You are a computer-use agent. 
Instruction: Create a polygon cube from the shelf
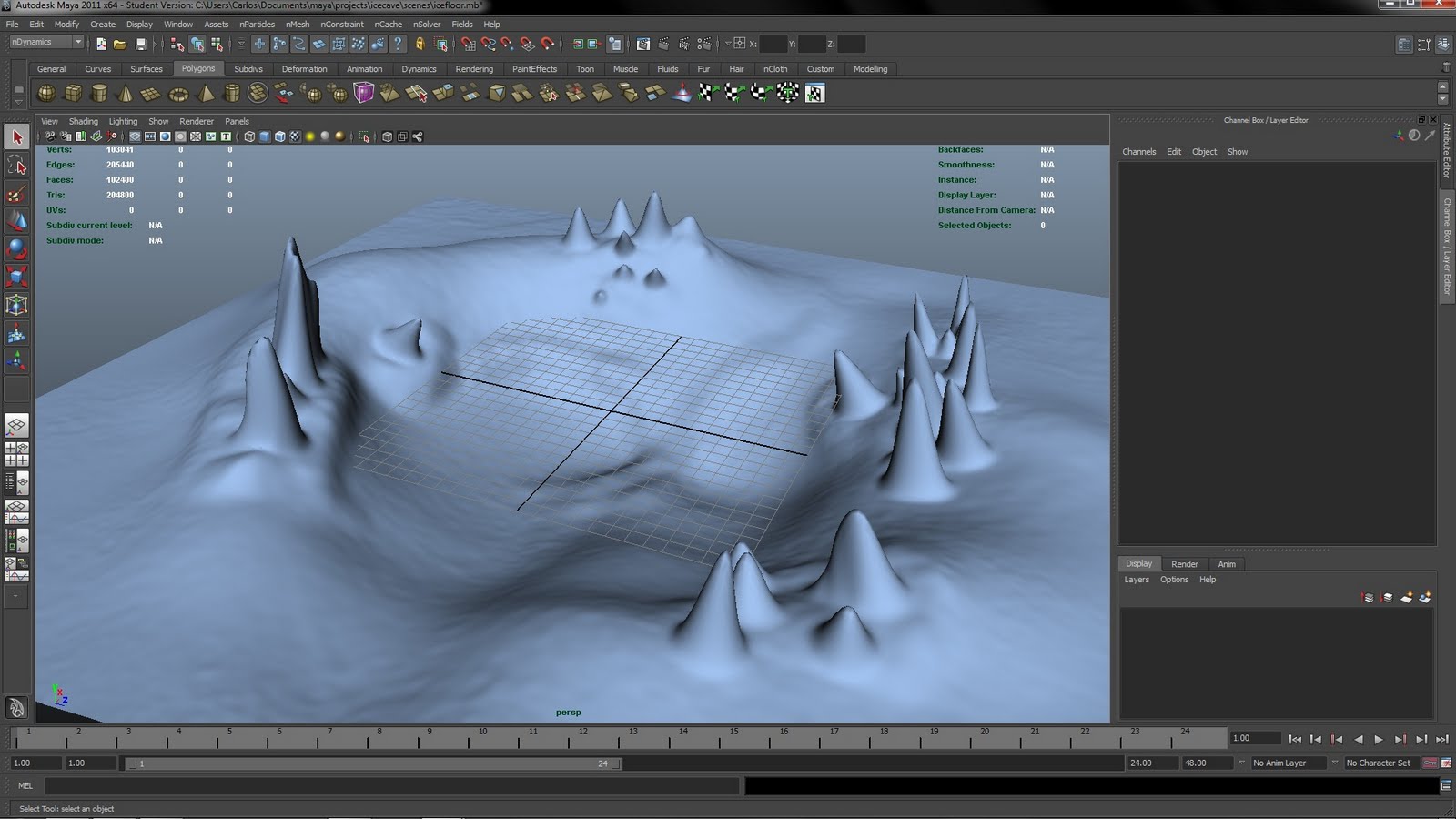73,93
